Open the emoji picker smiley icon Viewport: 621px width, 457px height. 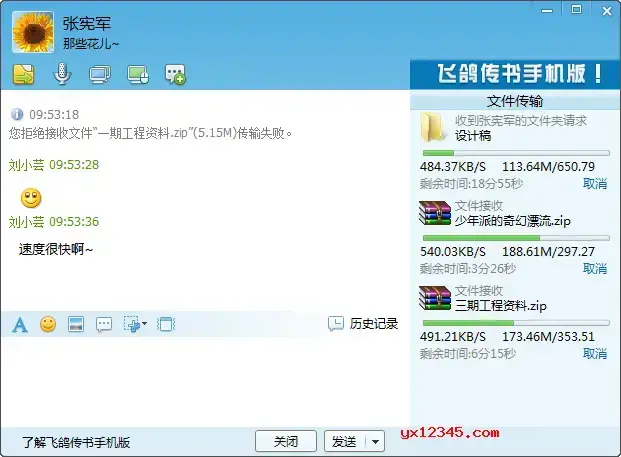click(48, 324)
